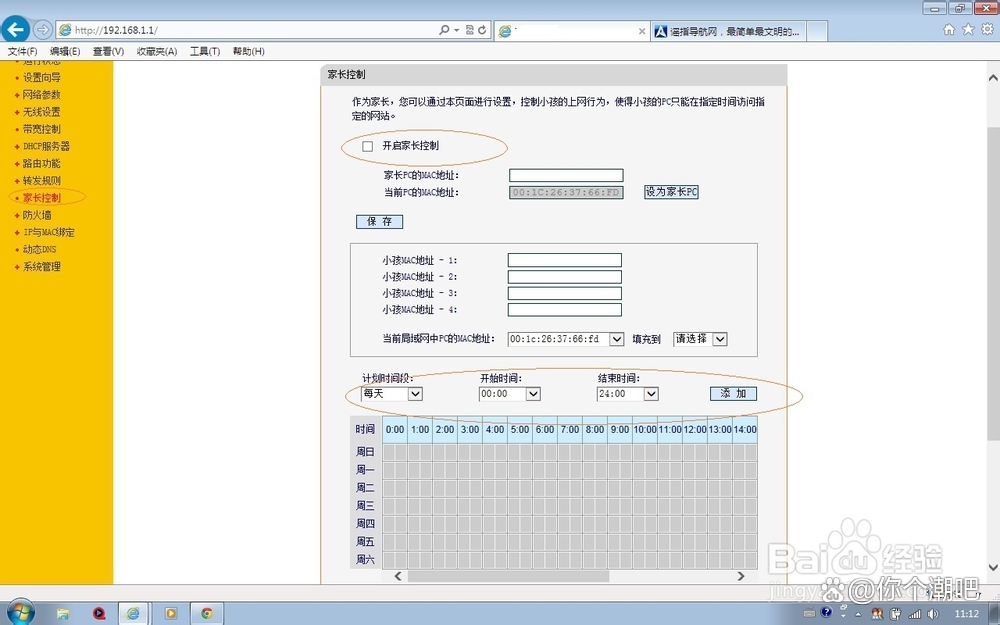Click the network signal tray icon
This screenshot has height=625, width=1000.
[915, 614]
